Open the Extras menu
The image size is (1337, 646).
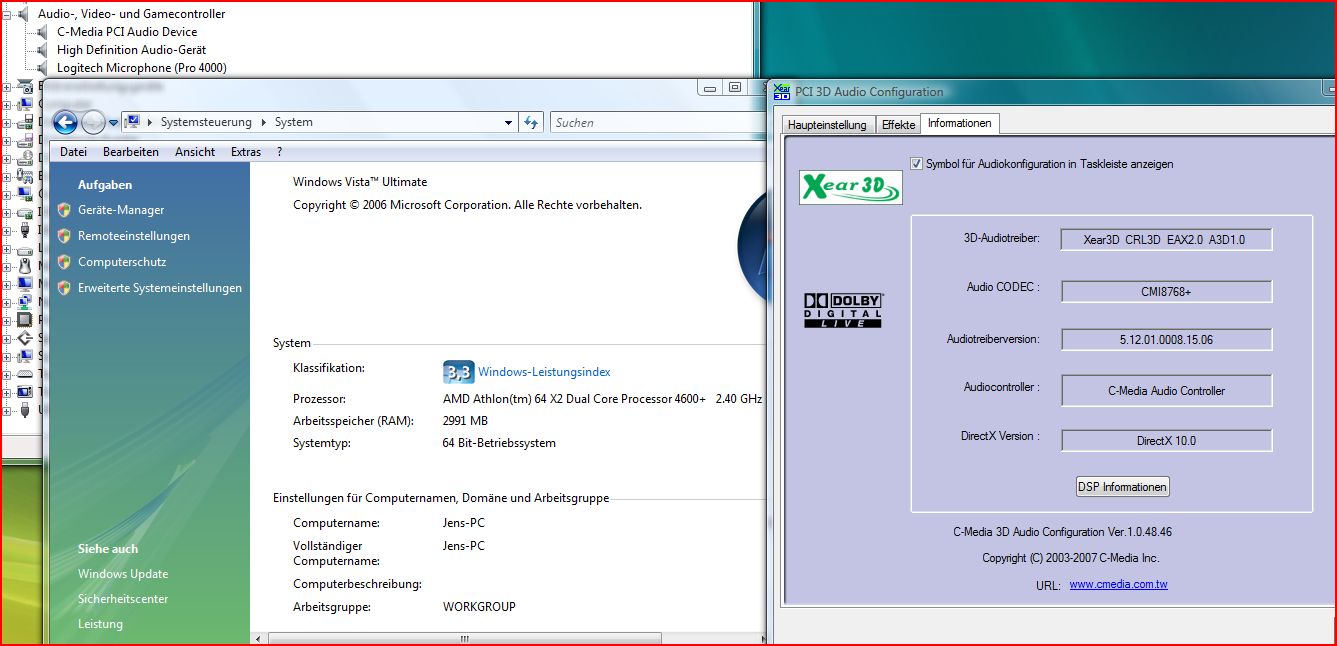pyautogui.click(x=246, y=152)
